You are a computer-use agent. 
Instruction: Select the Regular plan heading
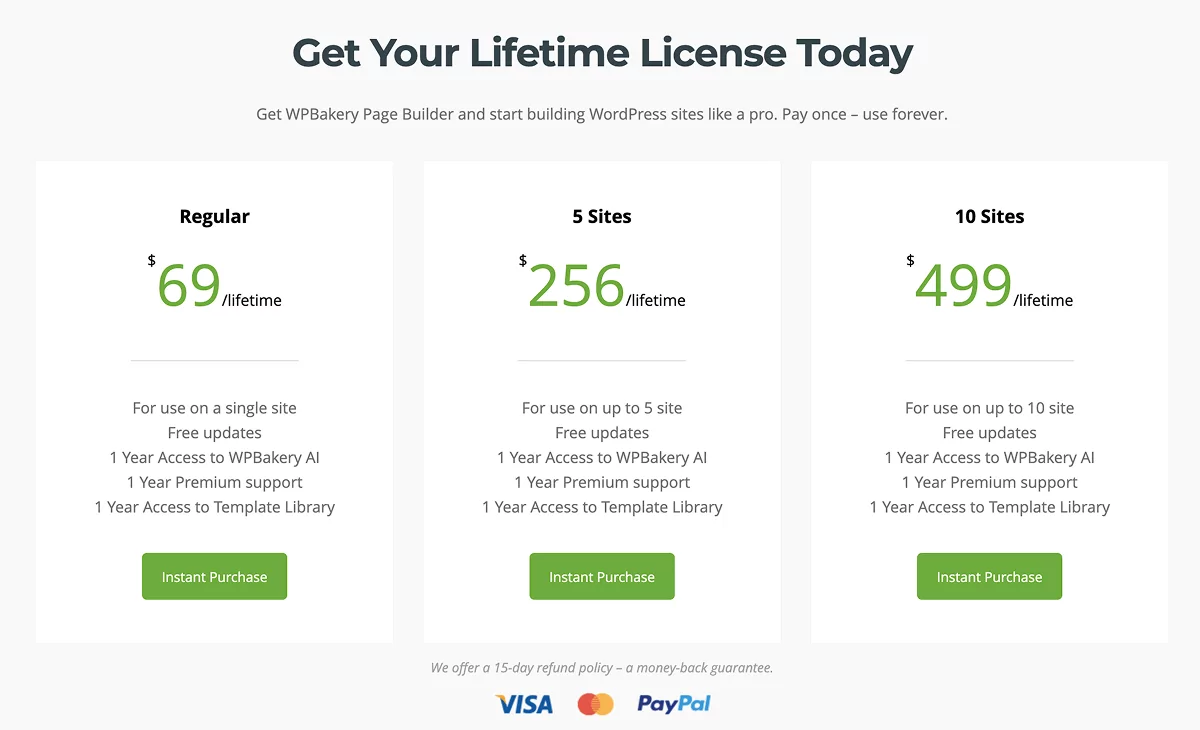coord(214,216)
